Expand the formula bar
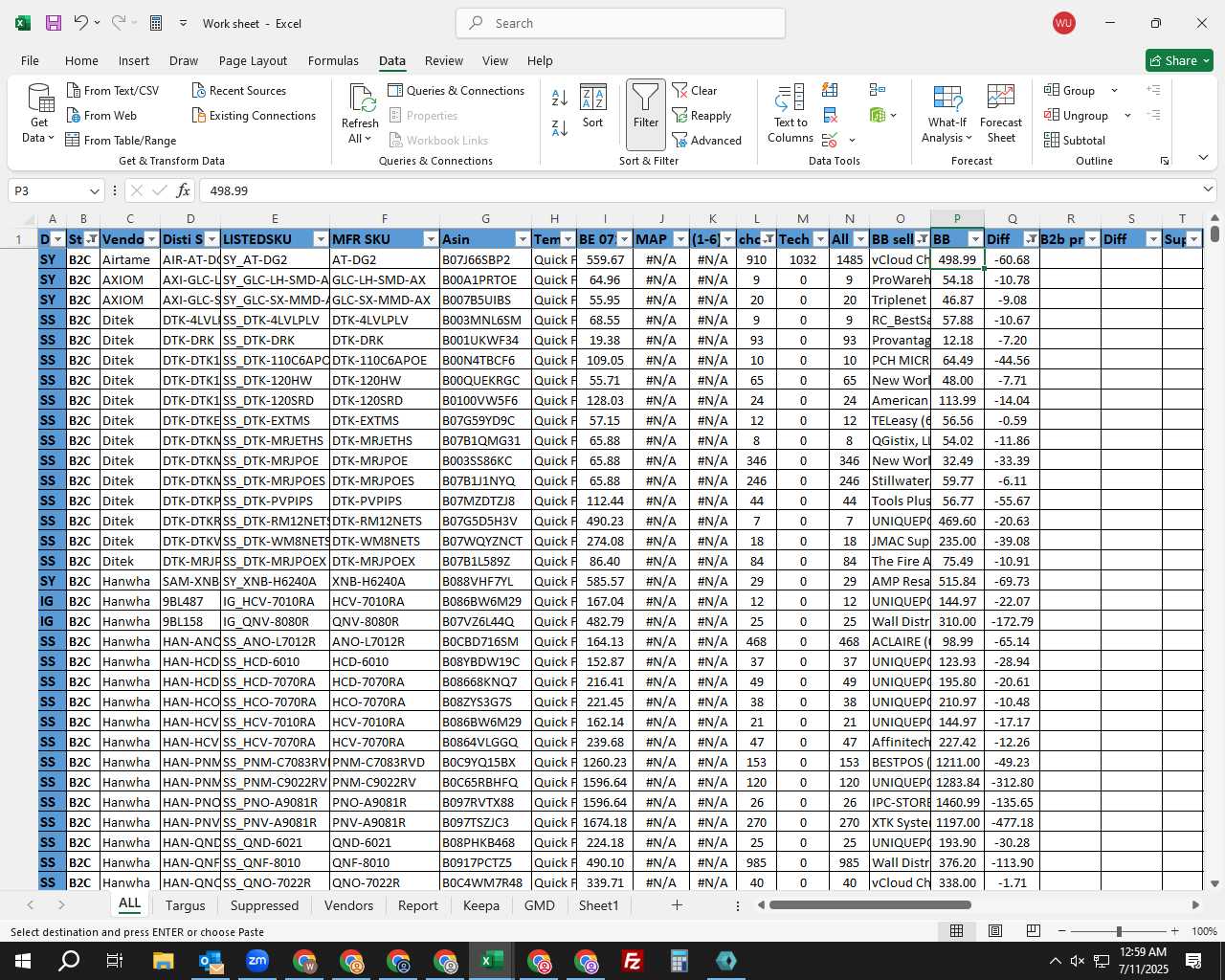The height and width of the screenshot is (980, 1225). click(1208, 190)
